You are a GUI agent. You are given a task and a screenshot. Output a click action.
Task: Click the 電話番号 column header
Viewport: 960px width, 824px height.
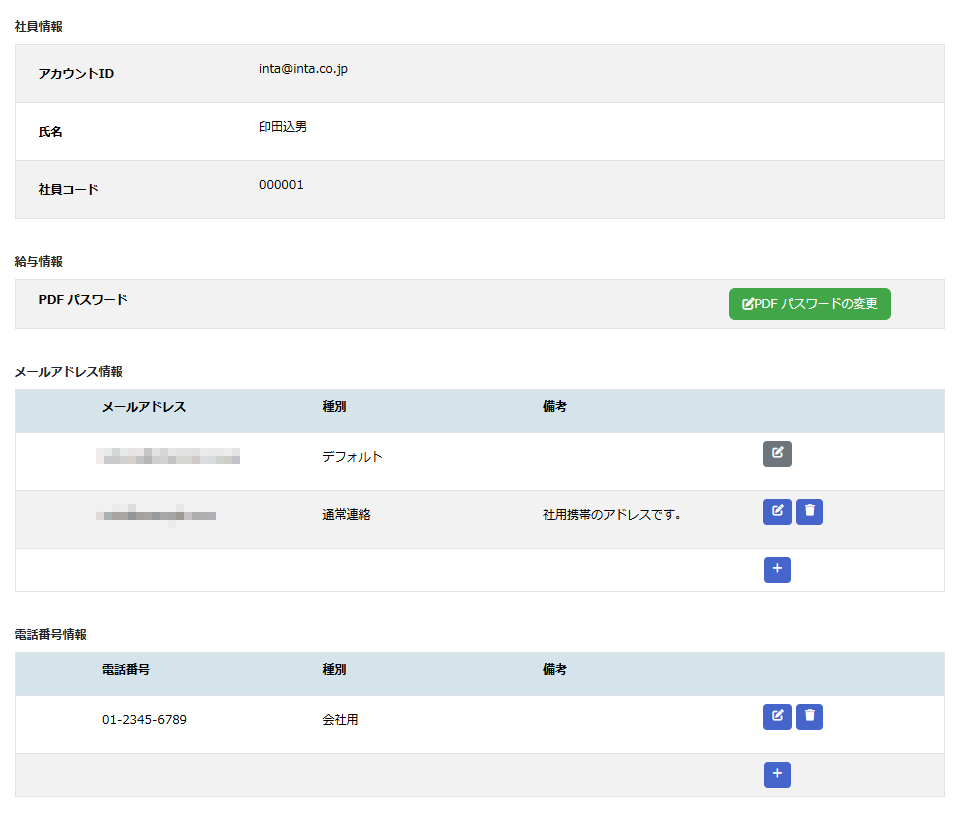(126, 670)
